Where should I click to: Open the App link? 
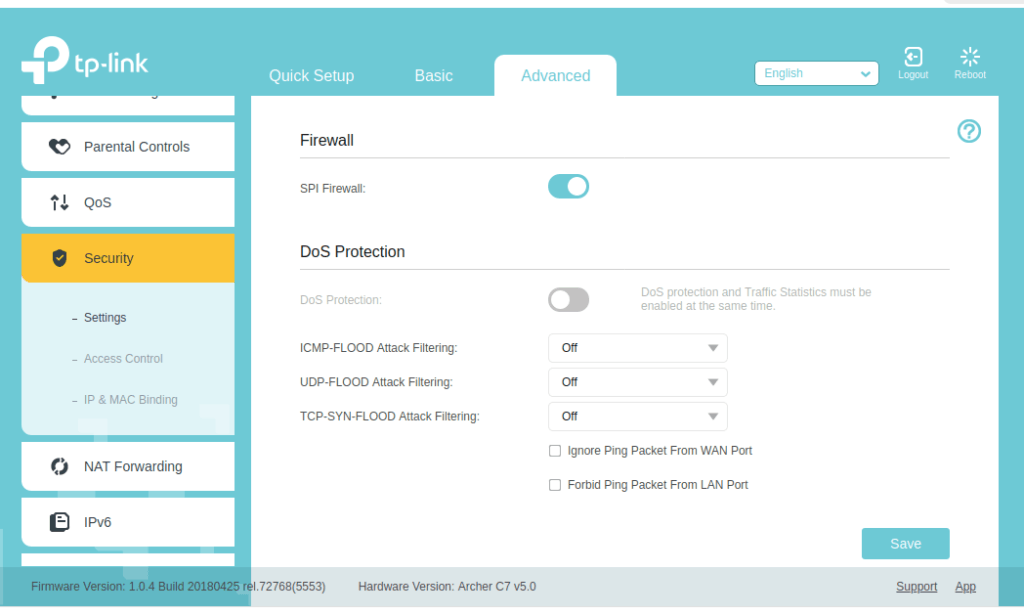(x=965, y=586)
